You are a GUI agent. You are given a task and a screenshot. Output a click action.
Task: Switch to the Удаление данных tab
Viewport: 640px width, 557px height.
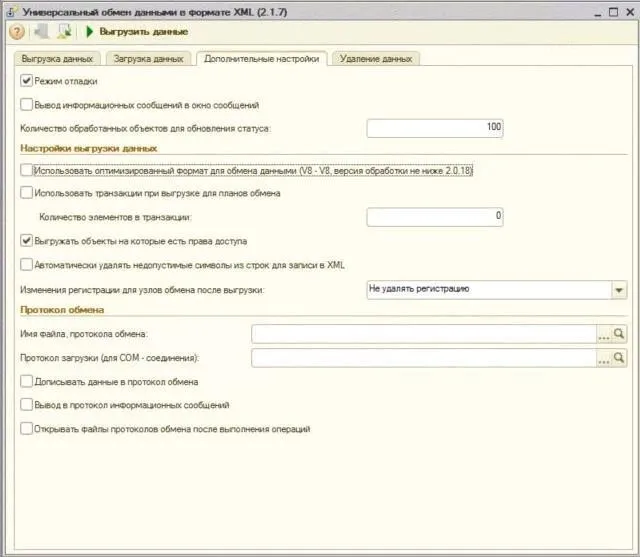[x=376, y=59]
